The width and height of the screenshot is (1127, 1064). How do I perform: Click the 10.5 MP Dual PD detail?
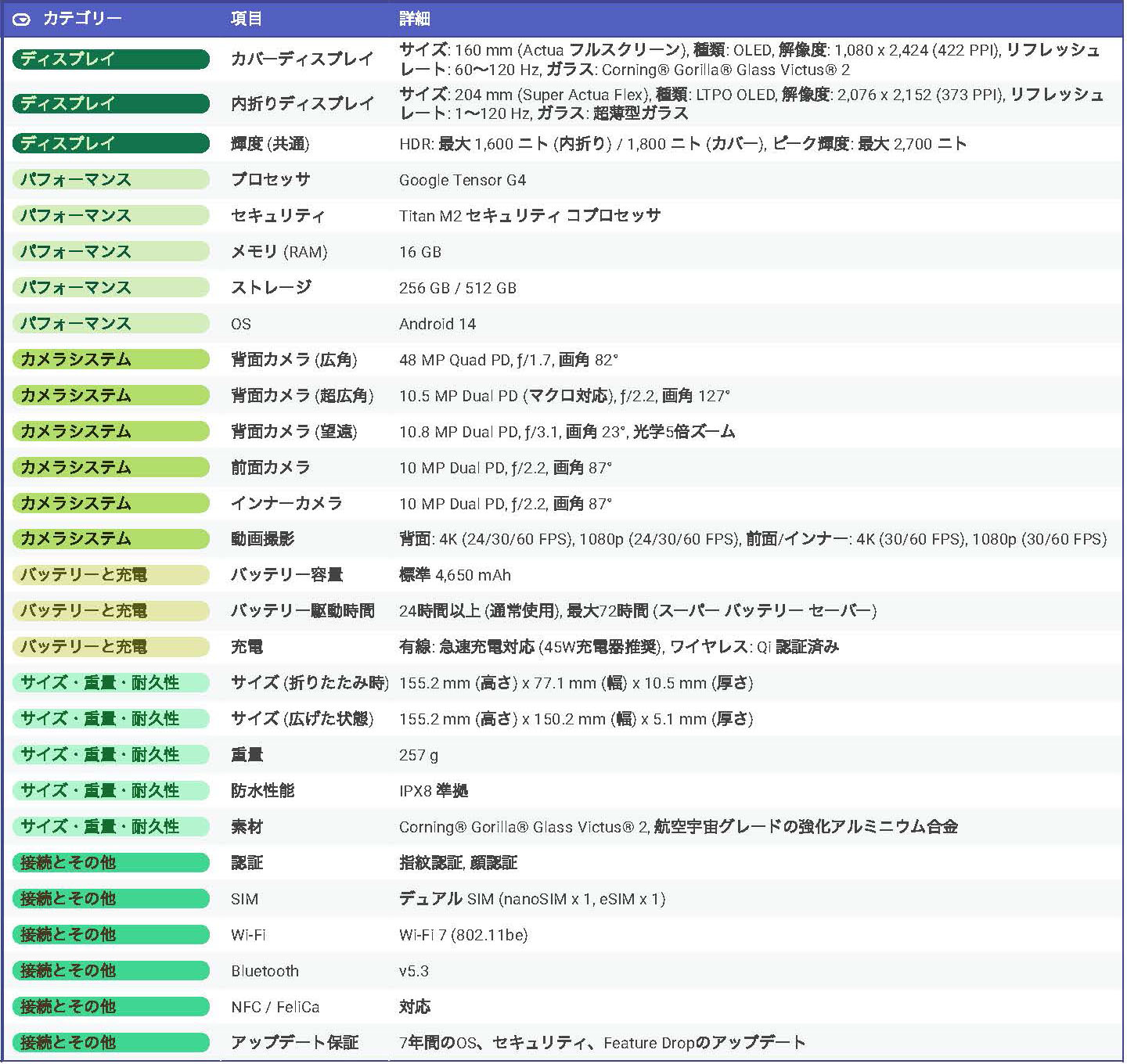[x=564, y=396]
